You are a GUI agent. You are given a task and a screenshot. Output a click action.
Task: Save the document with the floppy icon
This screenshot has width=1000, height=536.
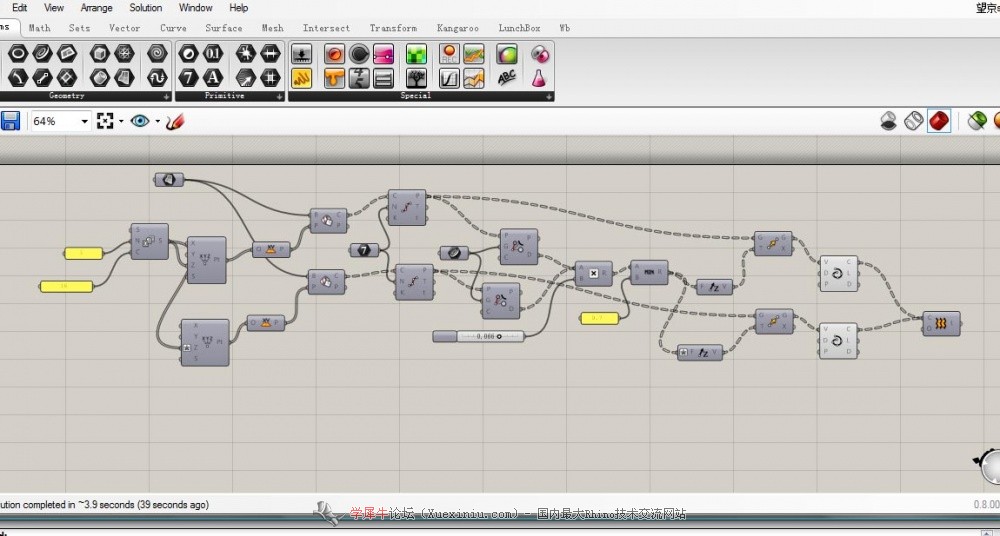pos(10,121)
